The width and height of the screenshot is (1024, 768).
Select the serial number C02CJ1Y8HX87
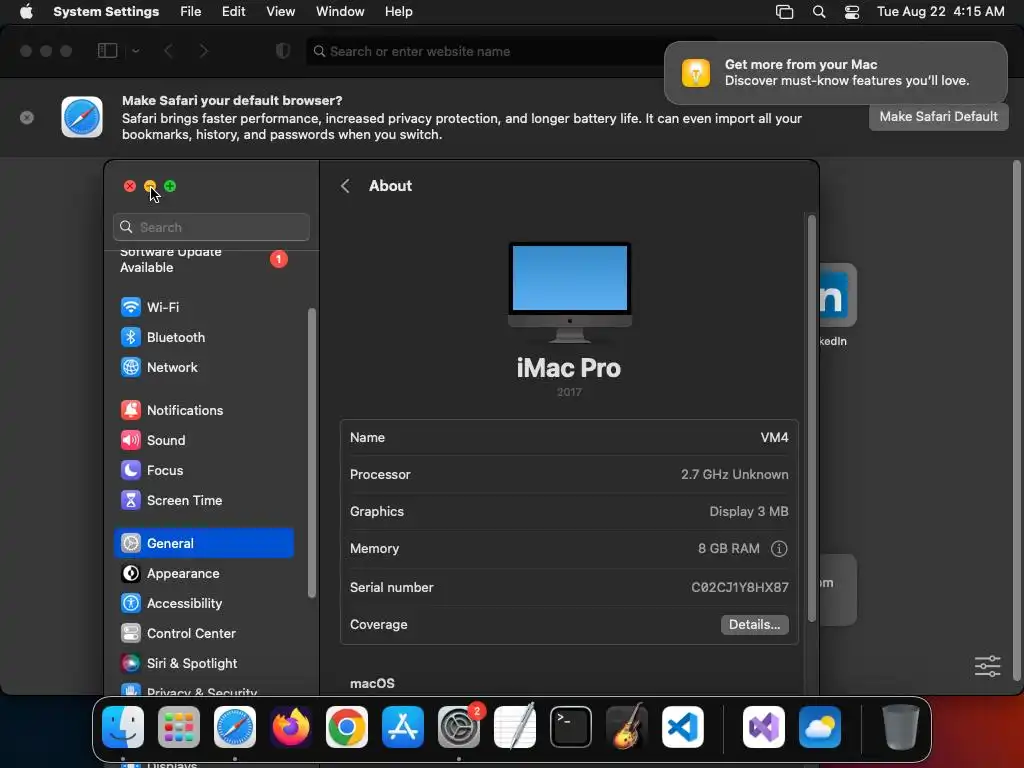[739, 587]
